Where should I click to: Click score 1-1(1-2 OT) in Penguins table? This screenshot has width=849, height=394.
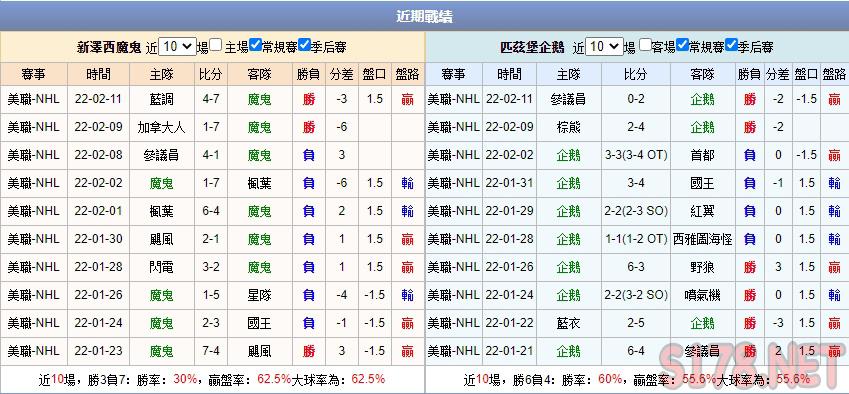636,239
